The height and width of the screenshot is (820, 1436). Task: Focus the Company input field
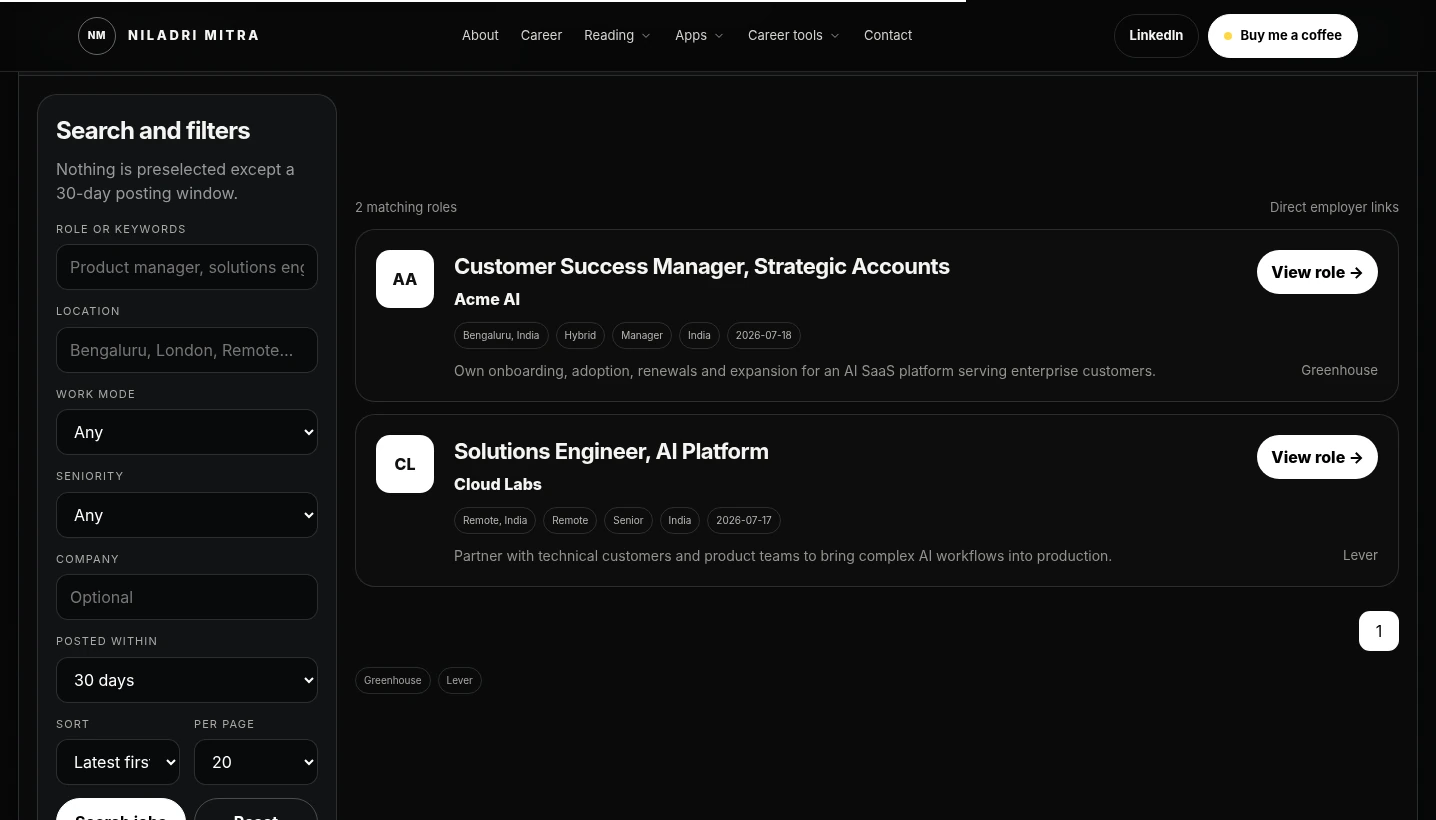point(187,597)
